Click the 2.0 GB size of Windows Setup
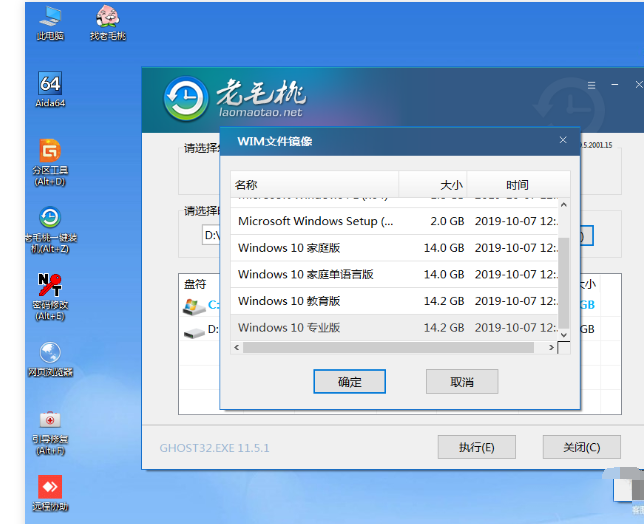Viewport: 644px width, 524px height. (447, 221)
